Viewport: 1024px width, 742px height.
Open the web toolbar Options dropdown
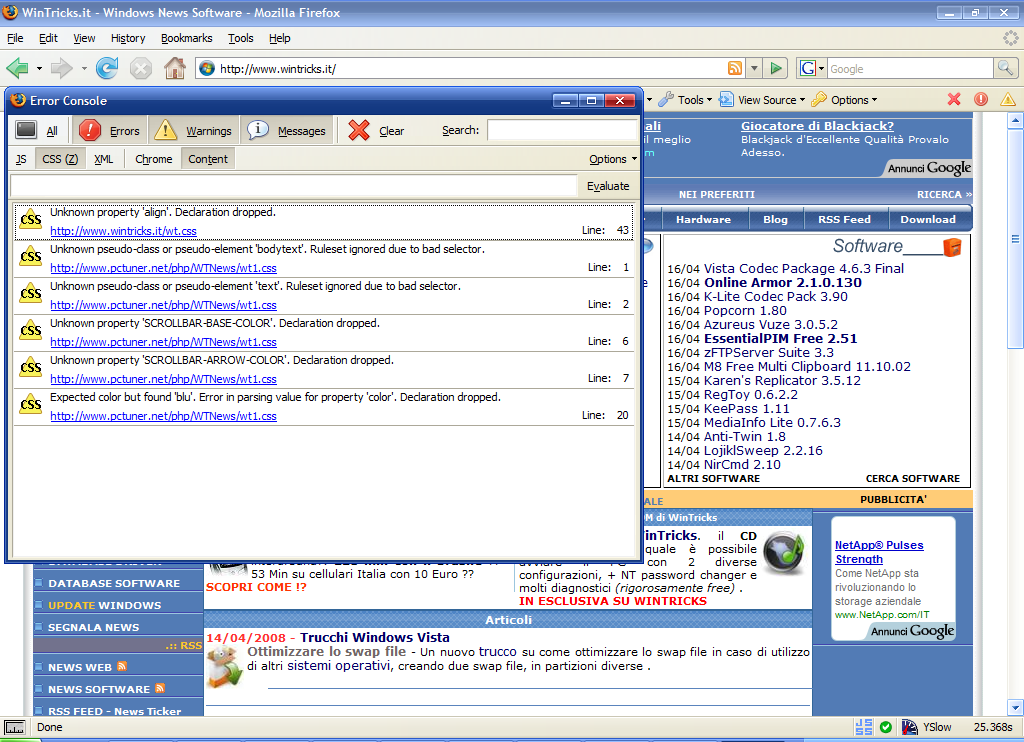pyautogui.click(x=844, y=100)
